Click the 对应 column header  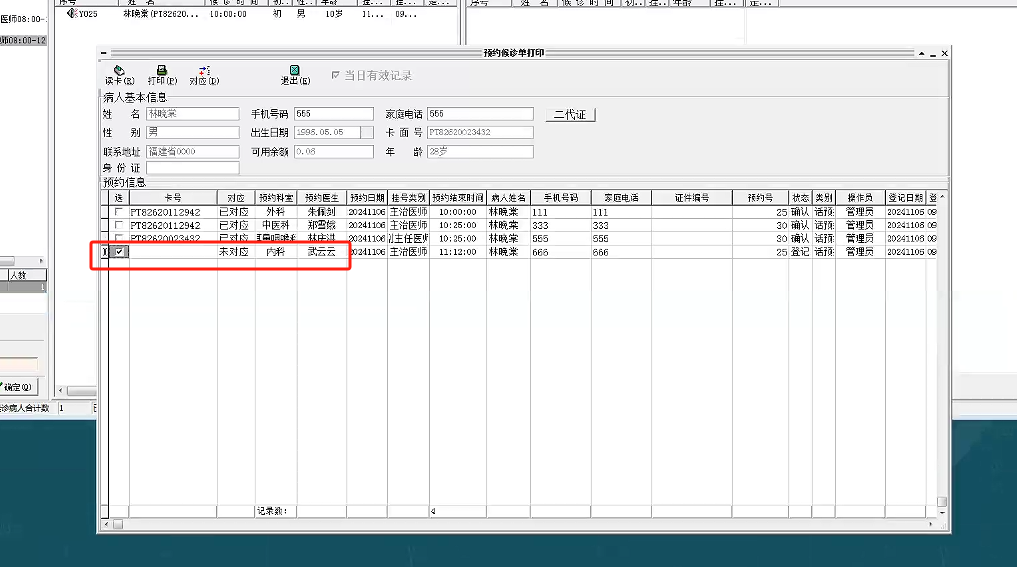tap(236, 198)
